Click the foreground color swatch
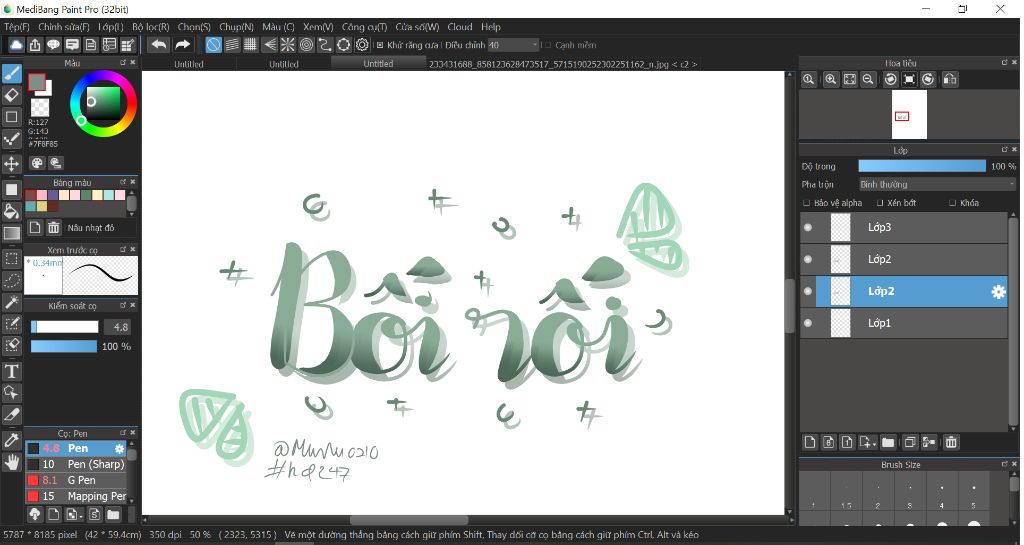Image resolution: width=1024 pixels, height=545 pixels. click(x=37, y=82)
